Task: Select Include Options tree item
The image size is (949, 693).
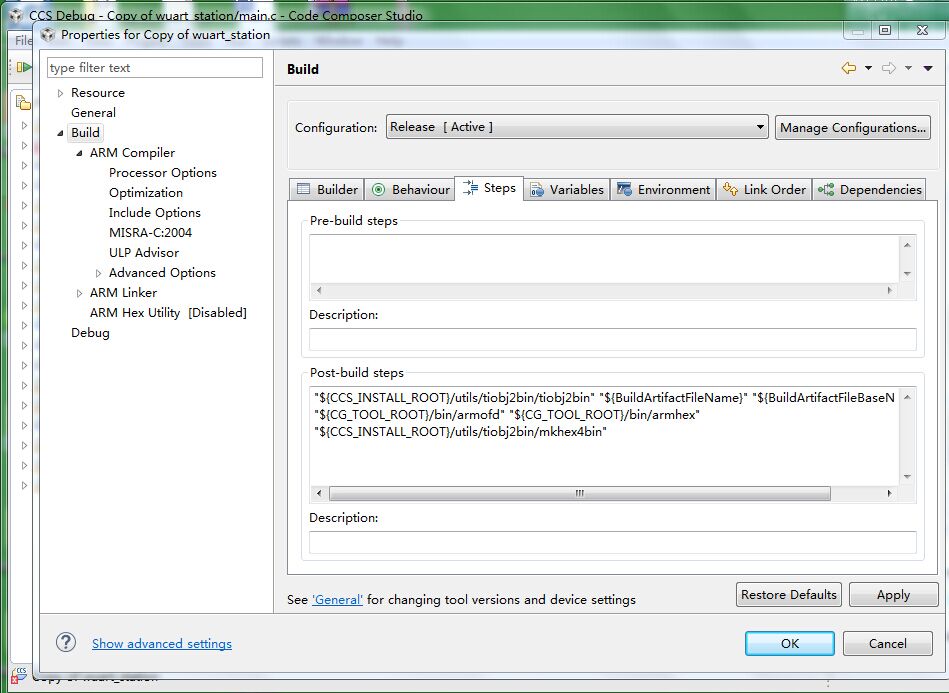Action: point(155,212)
